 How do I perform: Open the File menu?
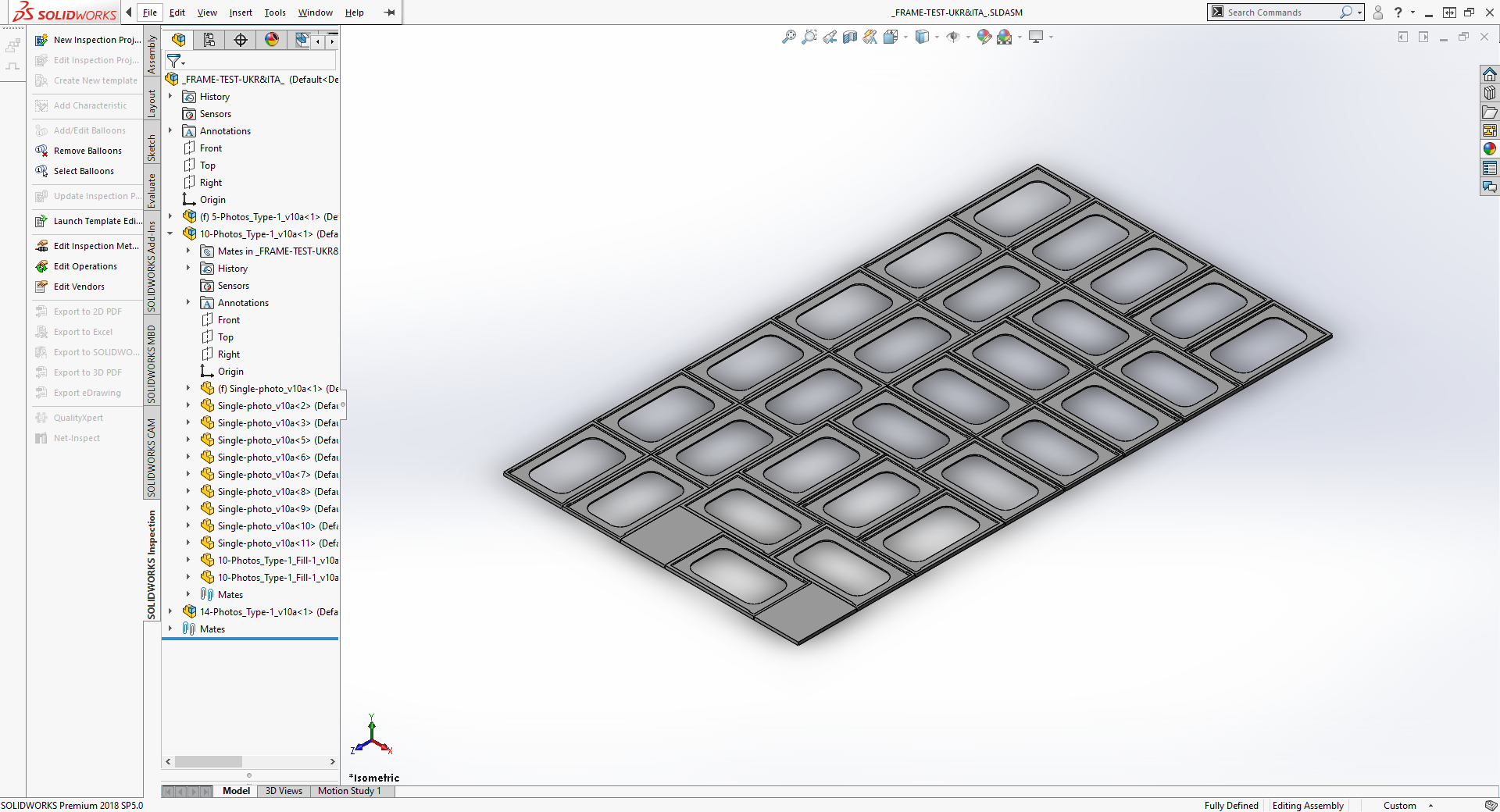coord(150,12)
